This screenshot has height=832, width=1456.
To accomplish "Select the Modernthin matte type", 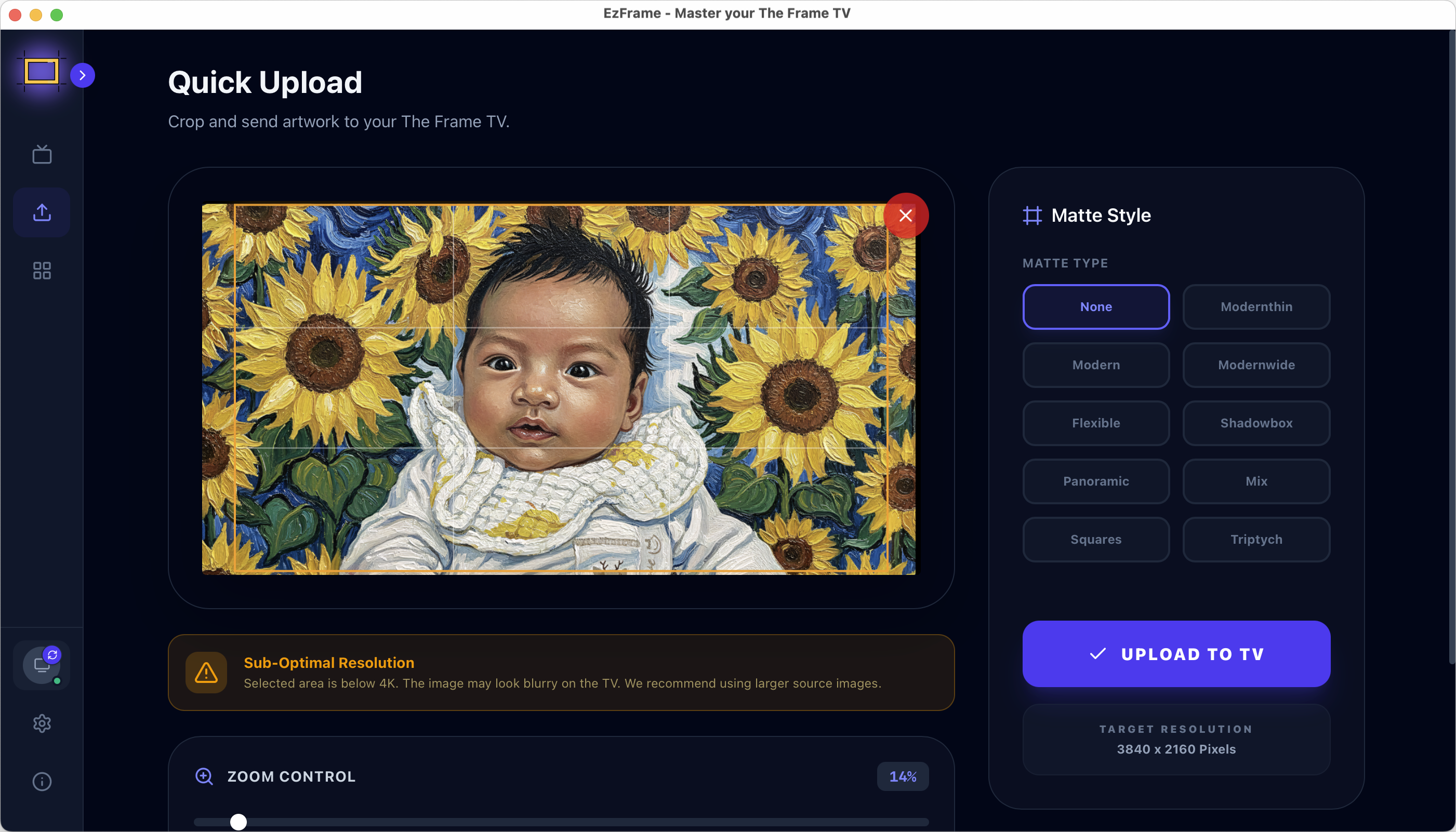I will tap(1256, 307).
